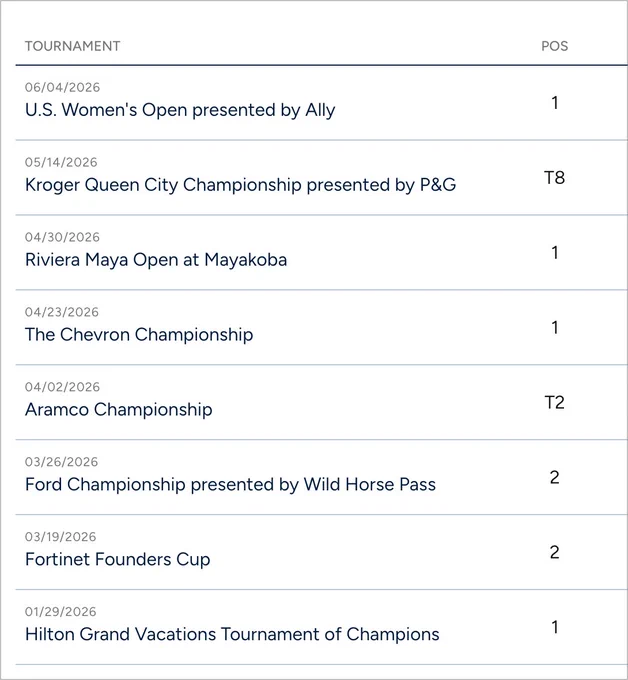Click date 05/14/2026
628x680 pixels.
(61, 162)
